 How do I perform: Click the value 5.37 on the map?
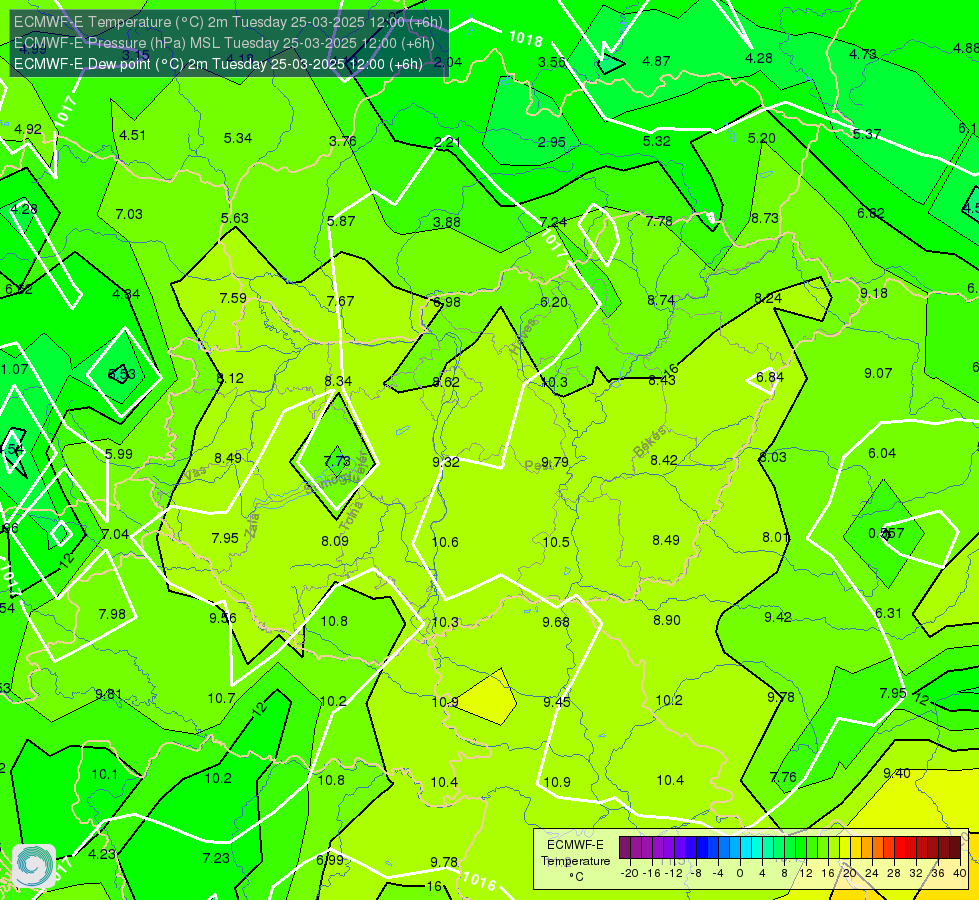click(867, 134)
